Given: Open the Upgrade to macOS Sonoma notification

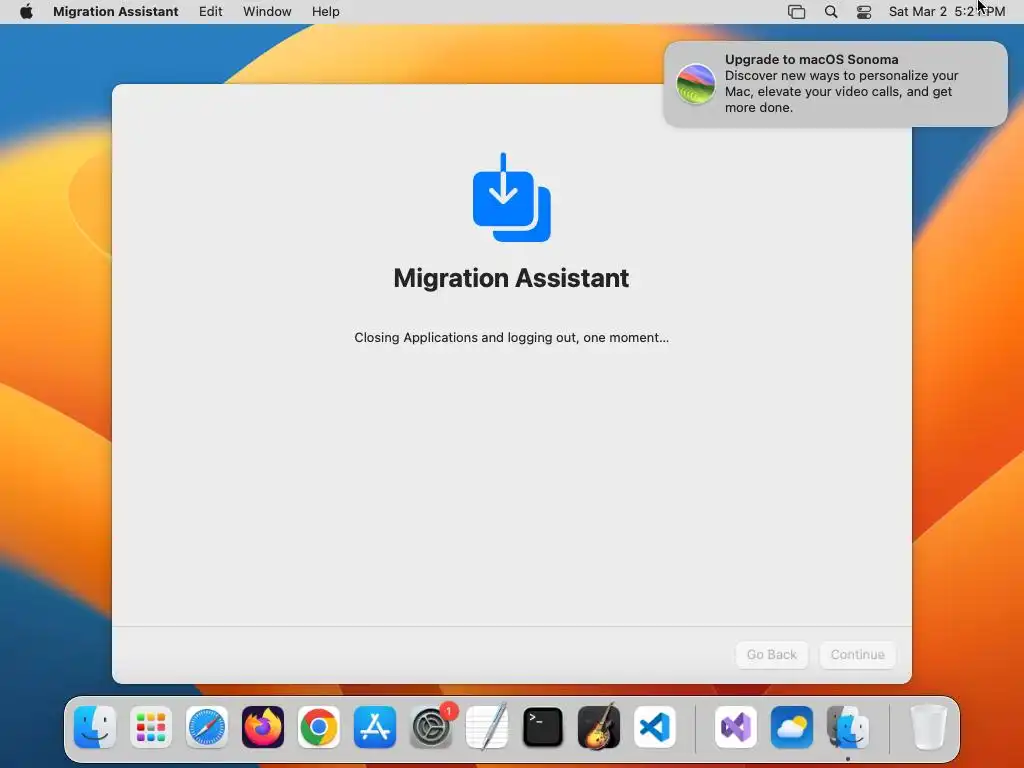Looking at the screenshot, I should (x=835, y=84).
